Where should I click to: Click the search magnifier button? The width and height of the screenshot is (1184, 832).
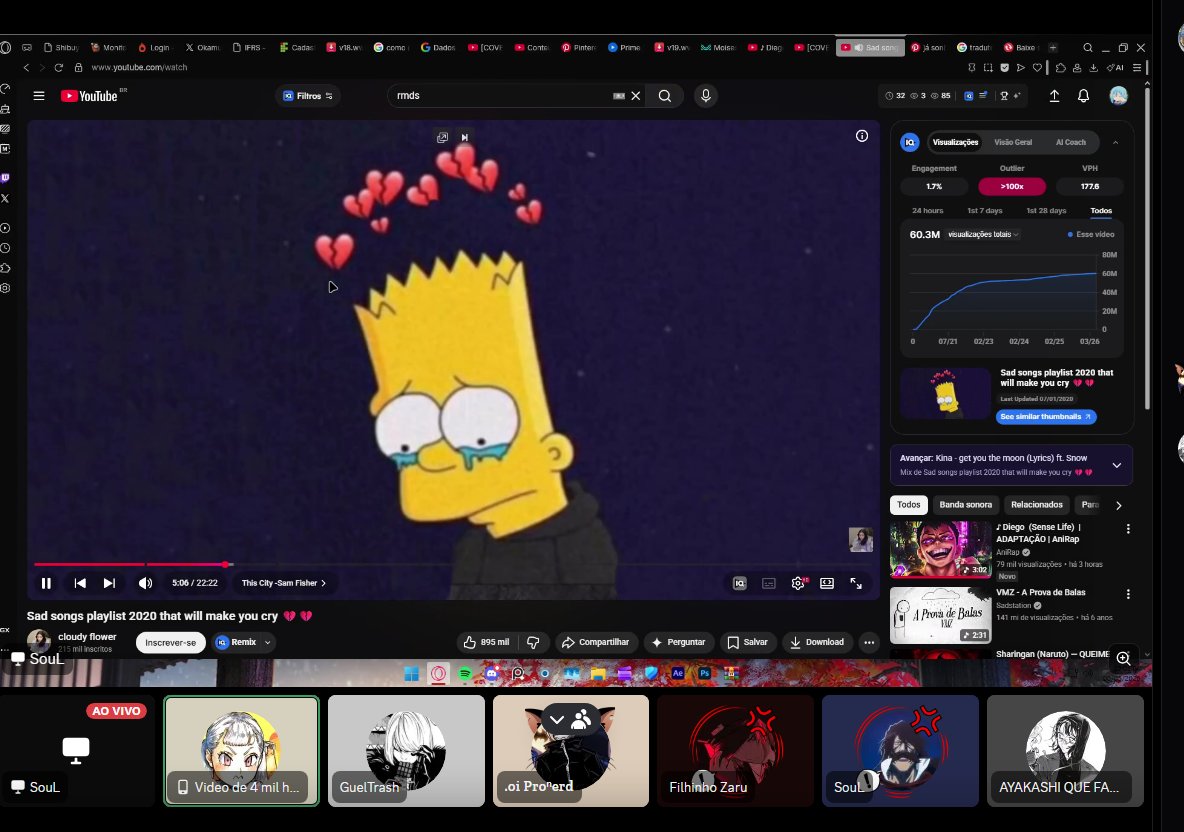coord(664,96)
